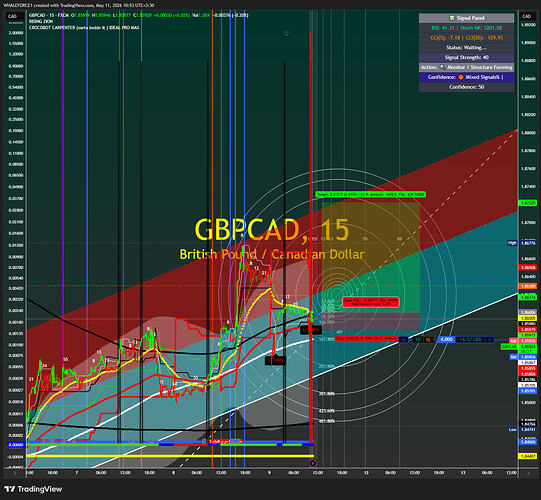Click the orange Mixed Signals circle icon

coord(461,77)
